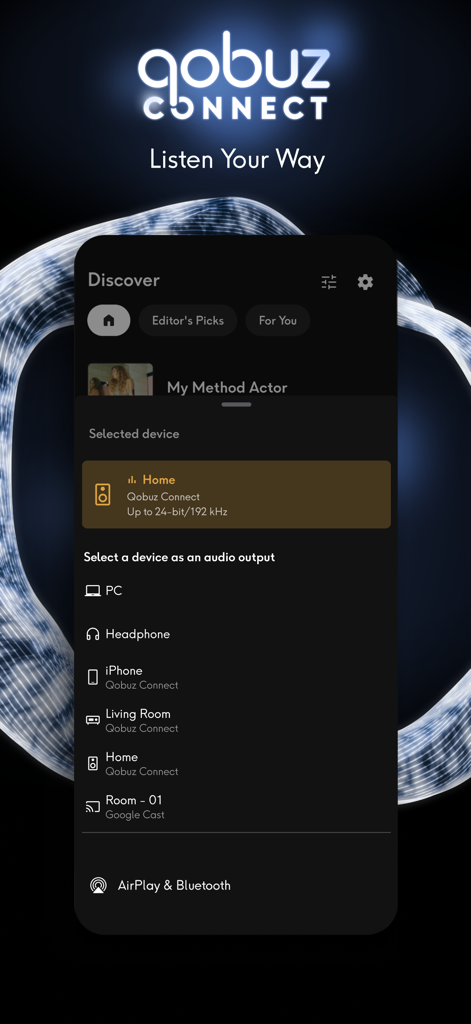Click the laptop icon beside PC
This screenshot has width=471, height=1024.
pyautogui.click(x=93, y=591)
